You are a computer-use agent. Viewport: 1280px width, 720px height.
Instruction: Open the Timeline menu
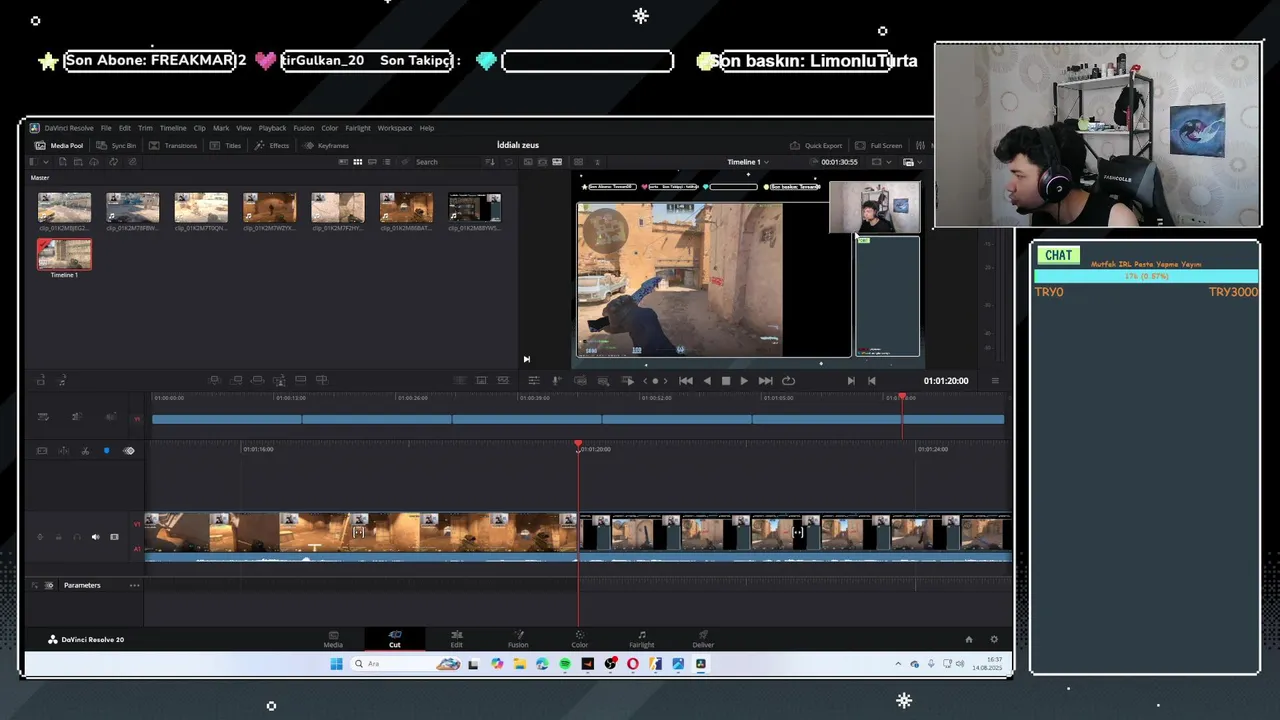coord(173,128)
